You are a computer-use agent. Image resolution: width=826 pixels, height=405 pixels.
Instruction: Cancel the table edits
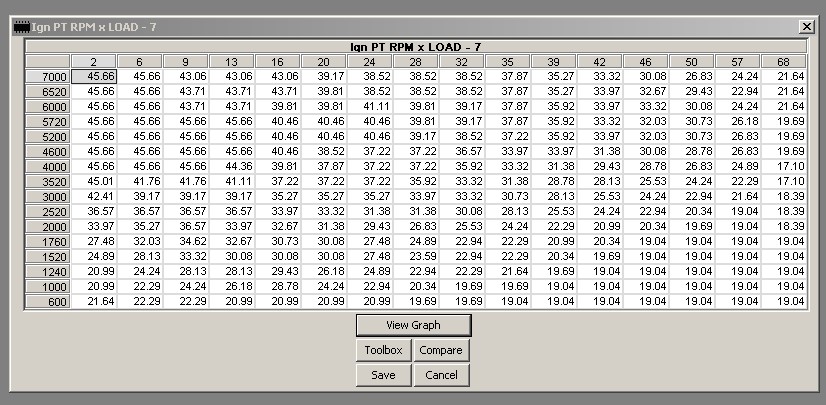pyautogui.click(x=441, y=376)
